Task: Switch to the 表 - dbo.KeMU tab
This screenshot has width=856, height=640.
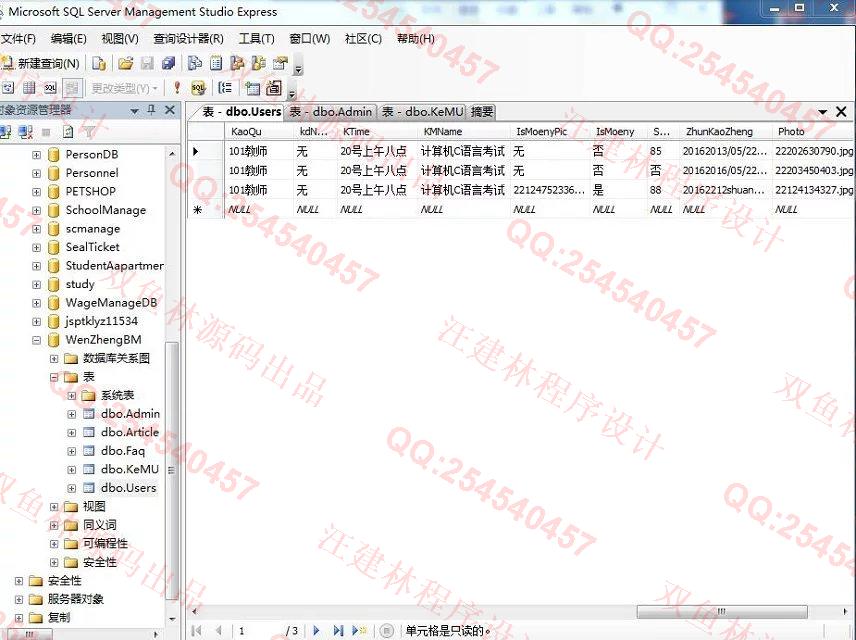Action: point(423,112)
